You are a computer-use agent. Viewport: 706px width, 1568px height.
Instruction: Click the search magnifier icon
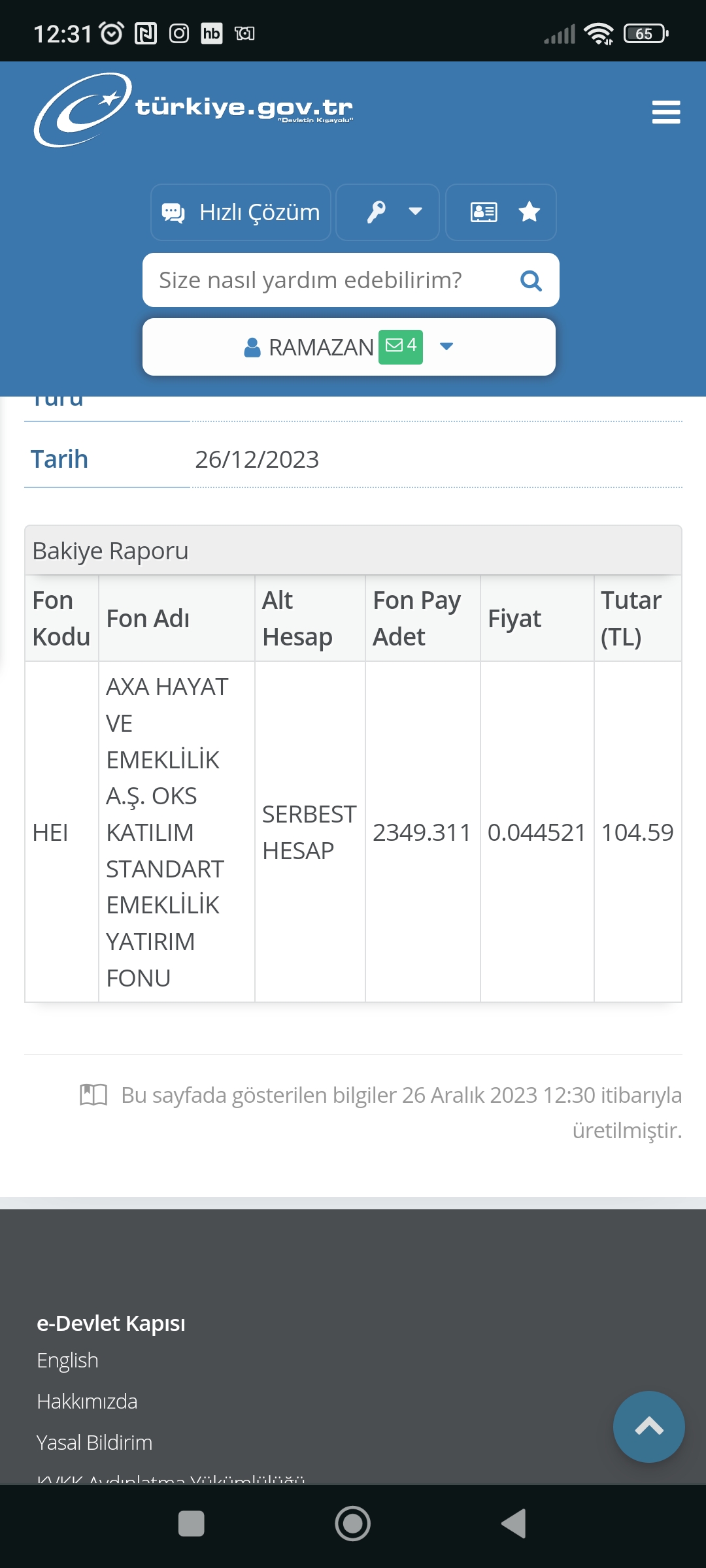531,280
